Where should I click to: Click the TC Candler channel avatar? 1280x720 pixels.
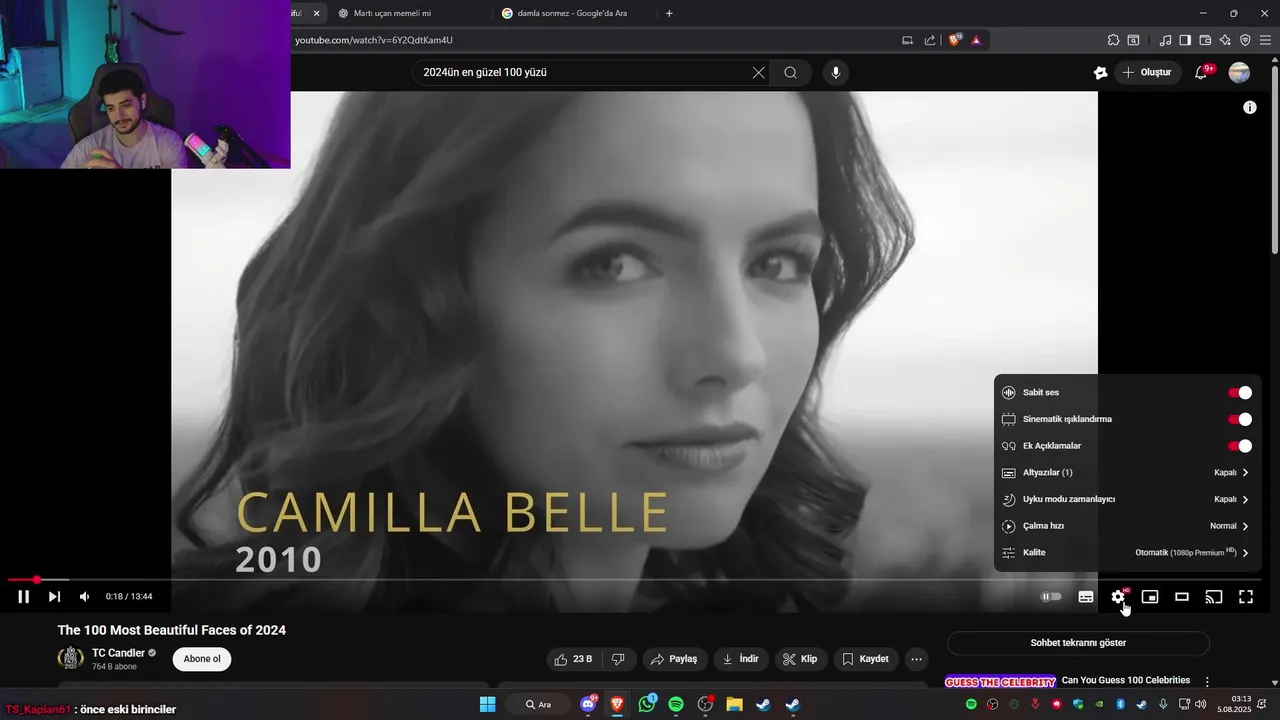(x=71, y=658)
